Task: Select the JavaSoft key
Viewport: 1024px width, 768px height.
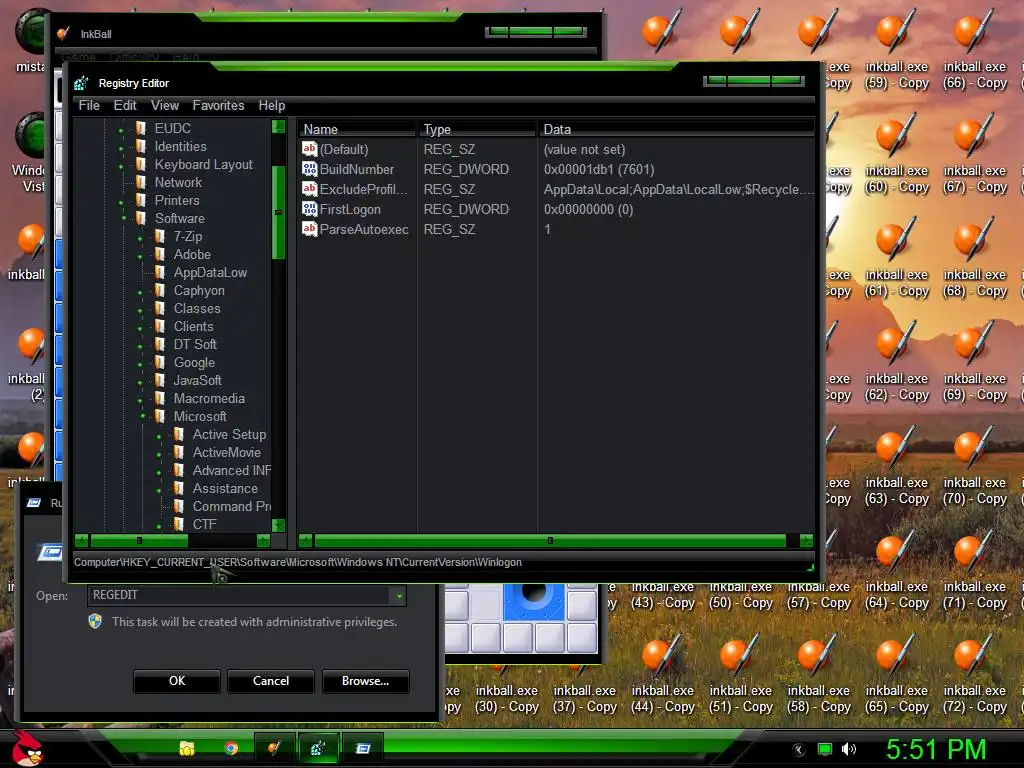Action: (x=197, y=380)
